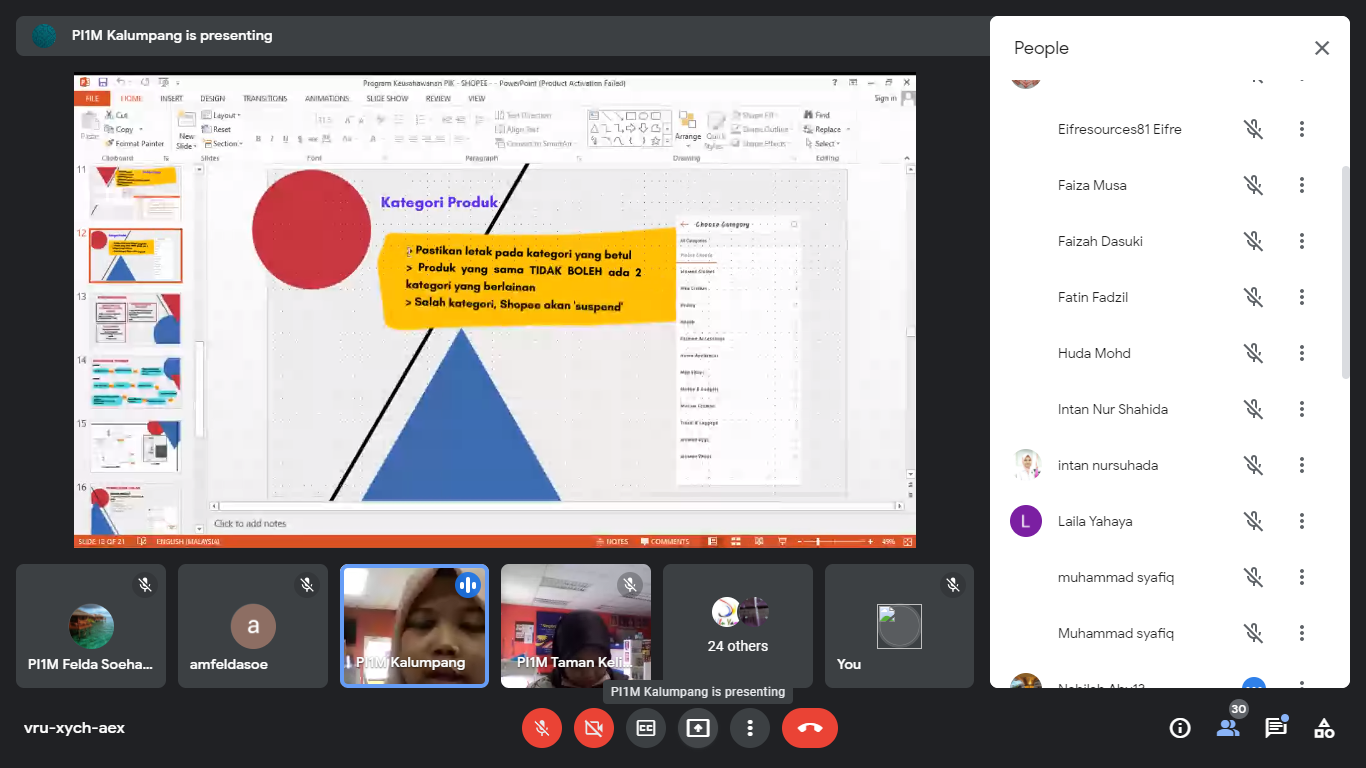Open the 24 others participant tile
This screenshot has width=1366, height=768.
pyautogui.click(x=738, y=626)
